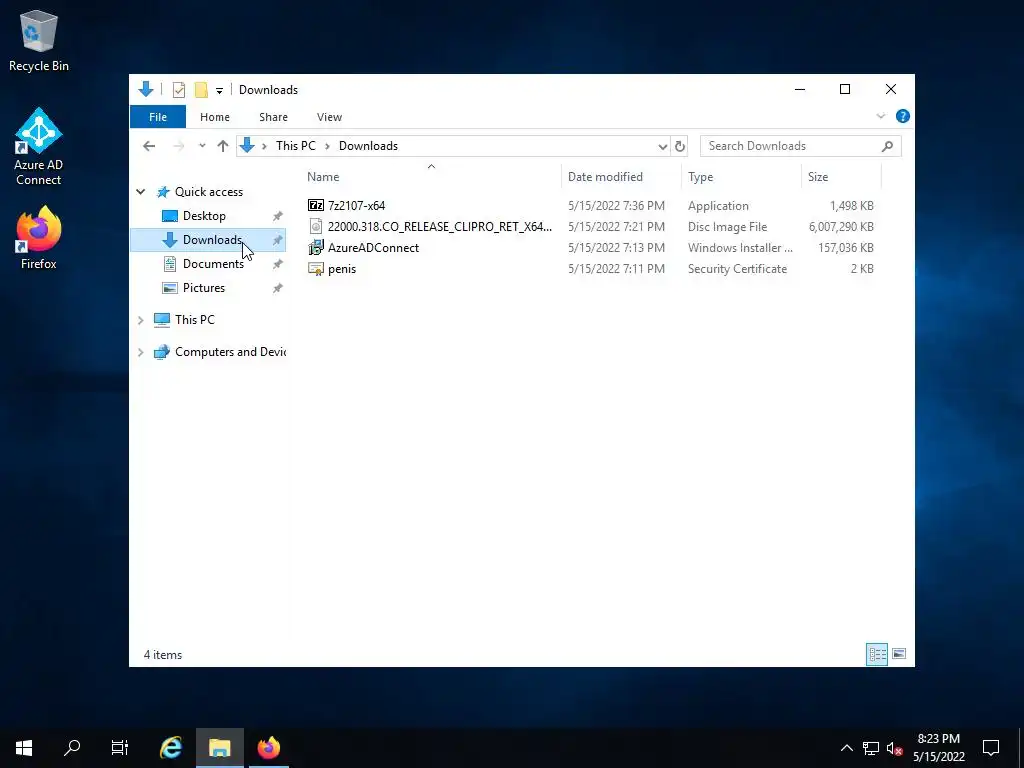Open Firefox from the taskbar
The image size is (1024, 768).
pos(268,748)
